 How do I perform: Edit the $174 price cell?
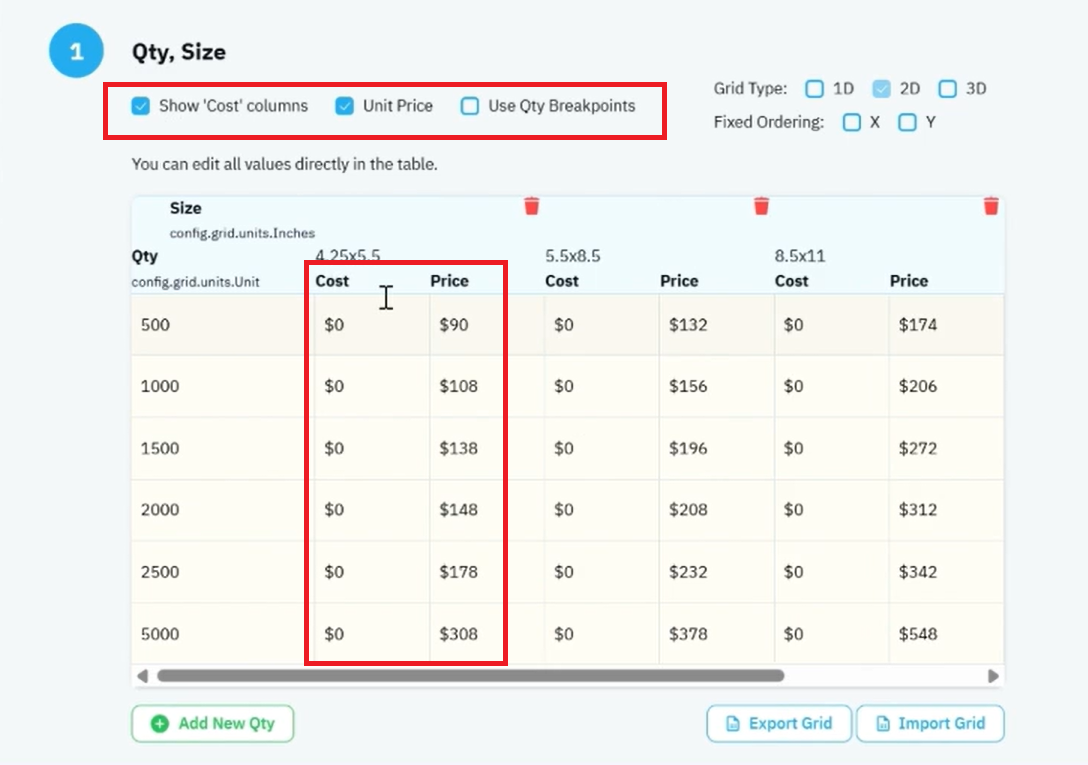(x=946, y=325)
